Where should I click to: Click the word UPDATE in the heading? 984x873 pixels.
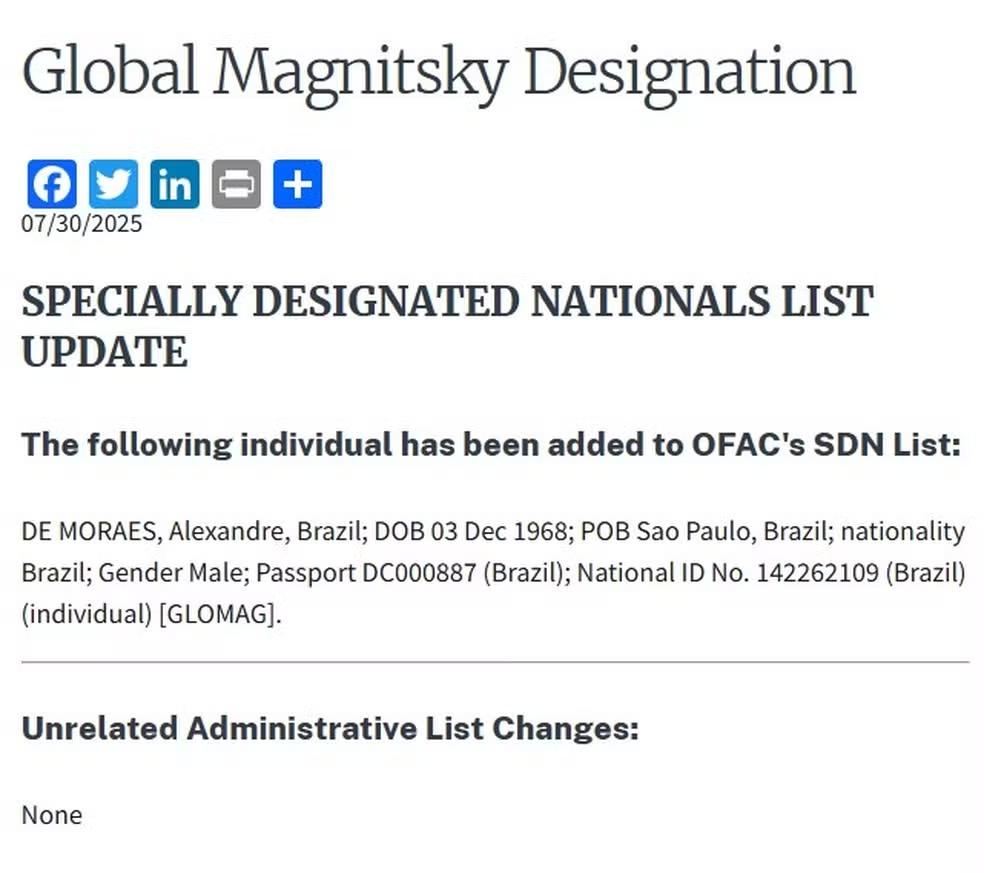coord(105,351)
